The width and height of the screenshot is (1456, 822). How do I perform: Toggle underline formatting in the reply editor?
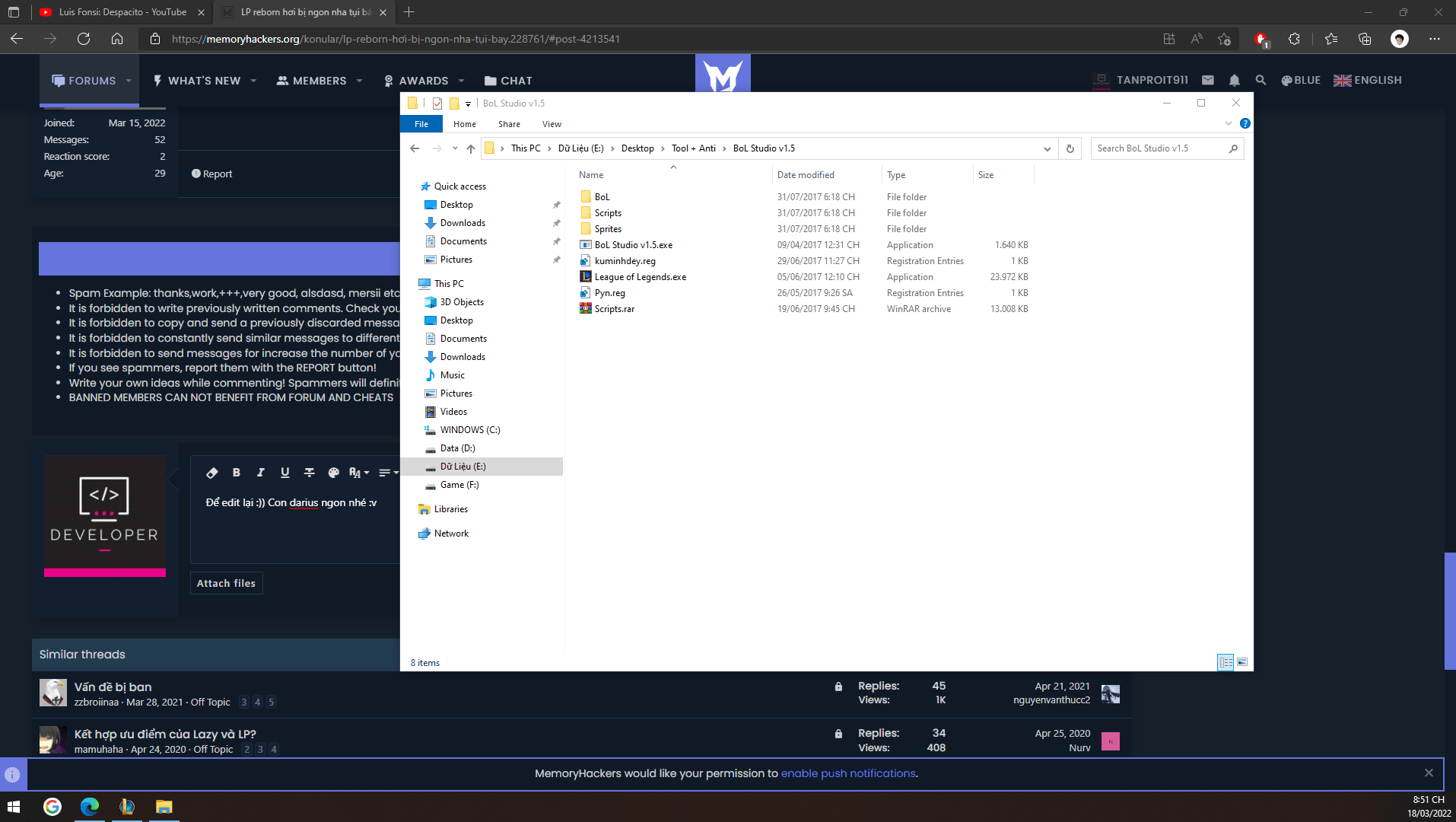pos(285,473)
